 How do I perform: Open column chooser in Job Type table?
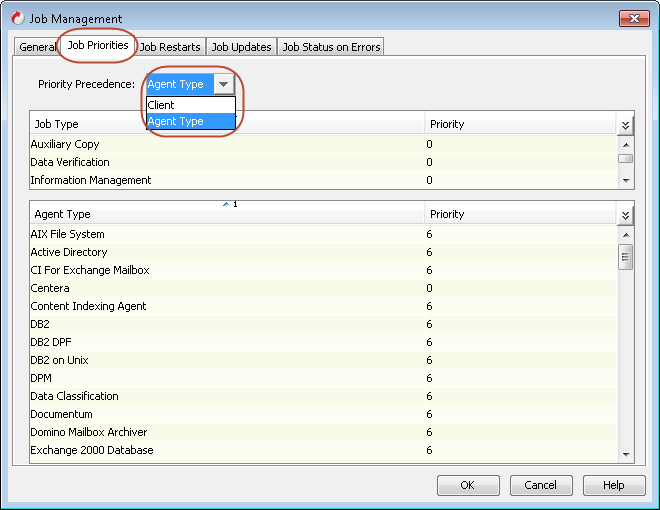(x=626, y=125)
